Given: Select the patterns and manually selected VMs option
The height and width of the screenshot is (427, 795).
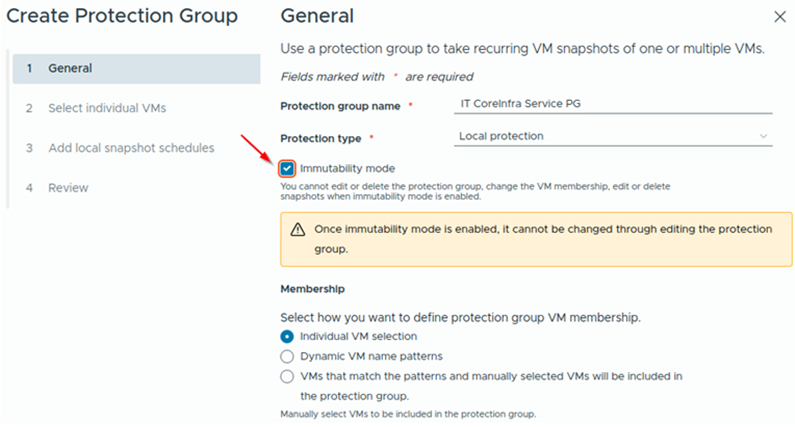Looking at the screenshot, I should pos(288,376).
